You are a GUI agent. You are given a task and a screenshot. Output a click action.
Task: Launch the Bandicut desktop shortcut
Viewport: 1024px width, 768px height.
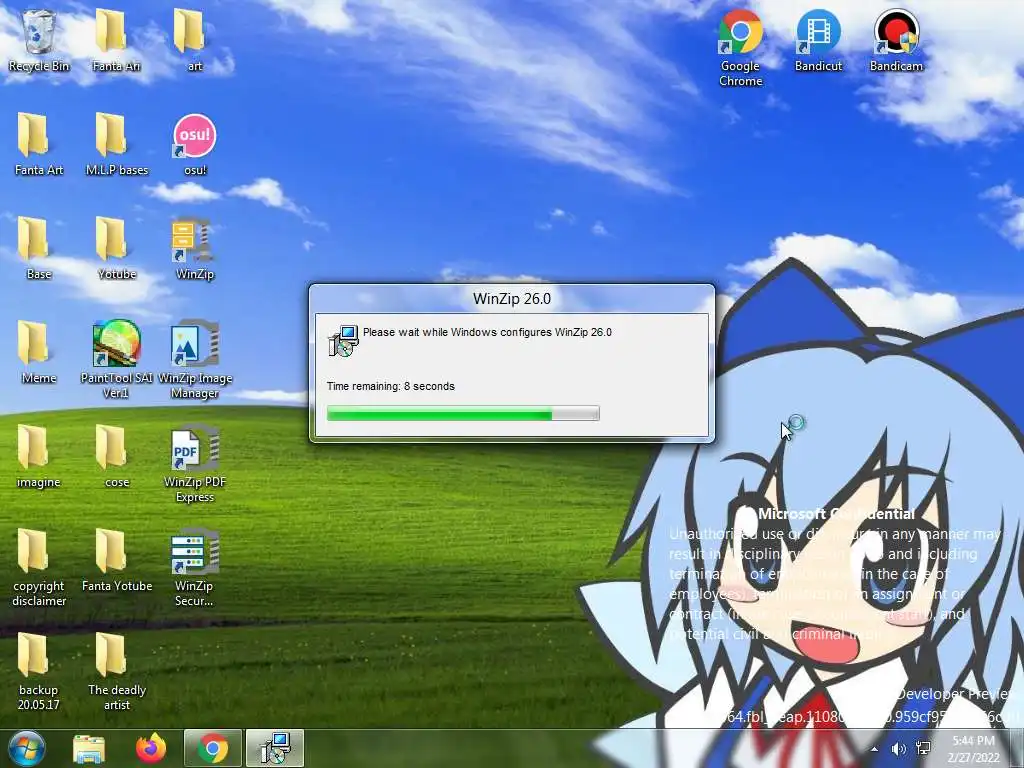click(818, 39)
